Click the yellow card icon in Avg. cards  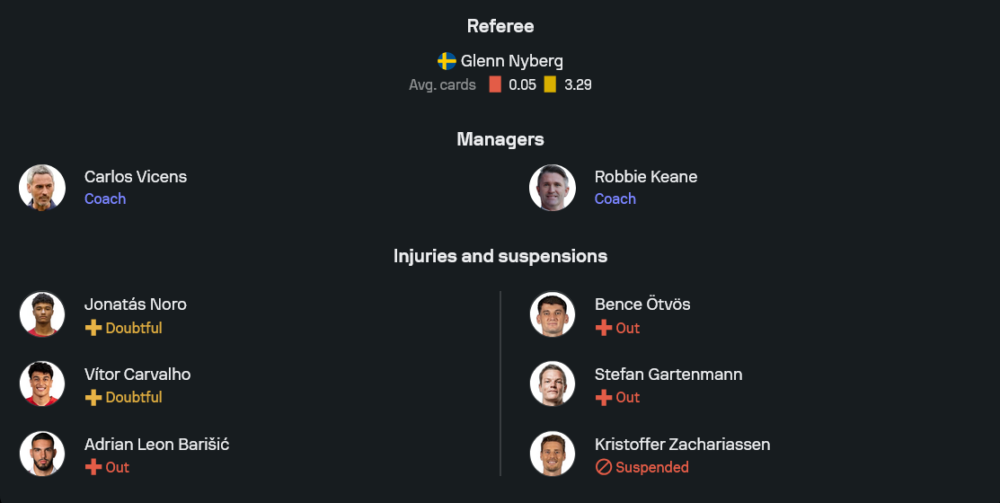point(550,85)
